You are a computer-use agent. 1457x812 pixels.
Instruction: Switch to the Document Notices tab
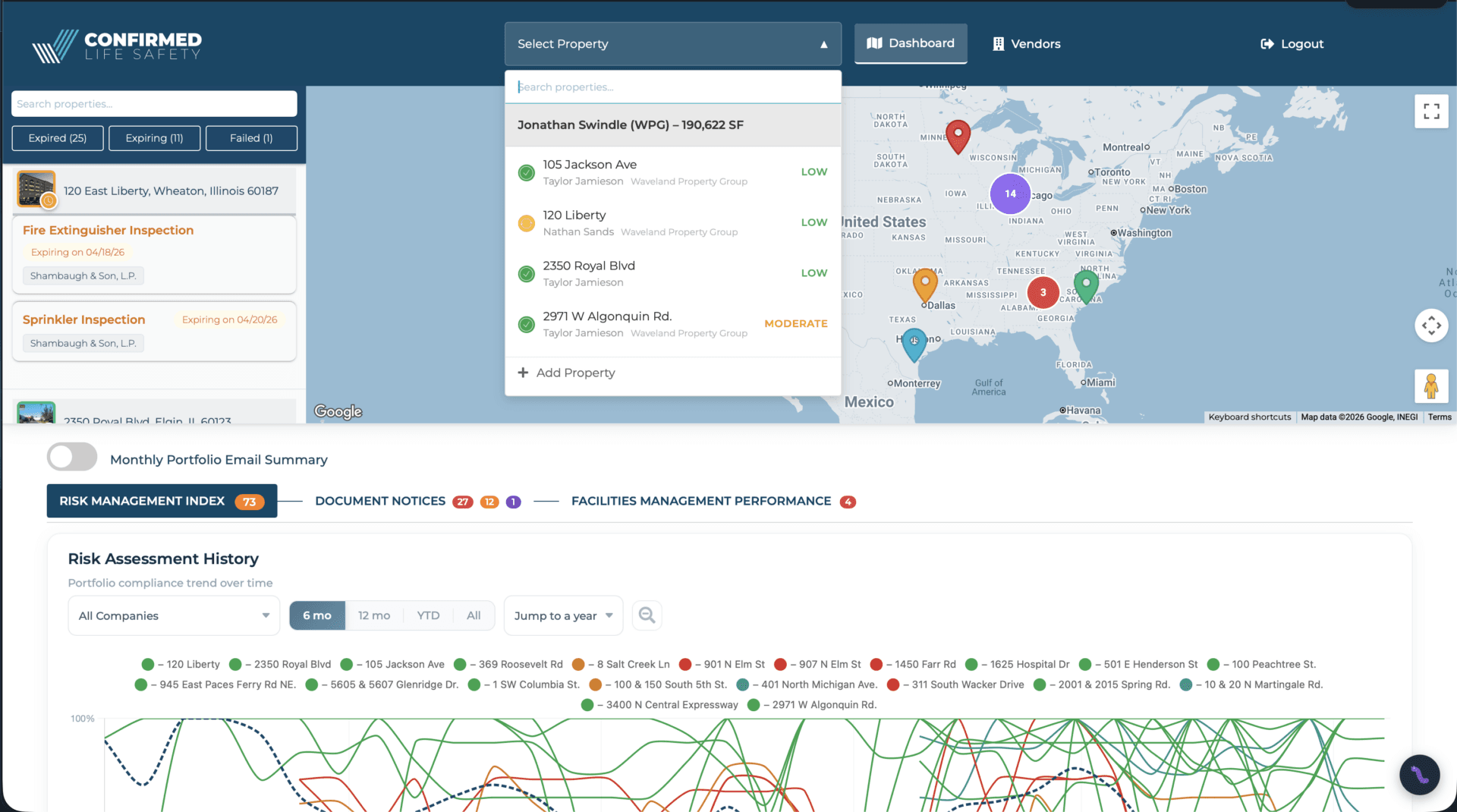coord(379,501)
